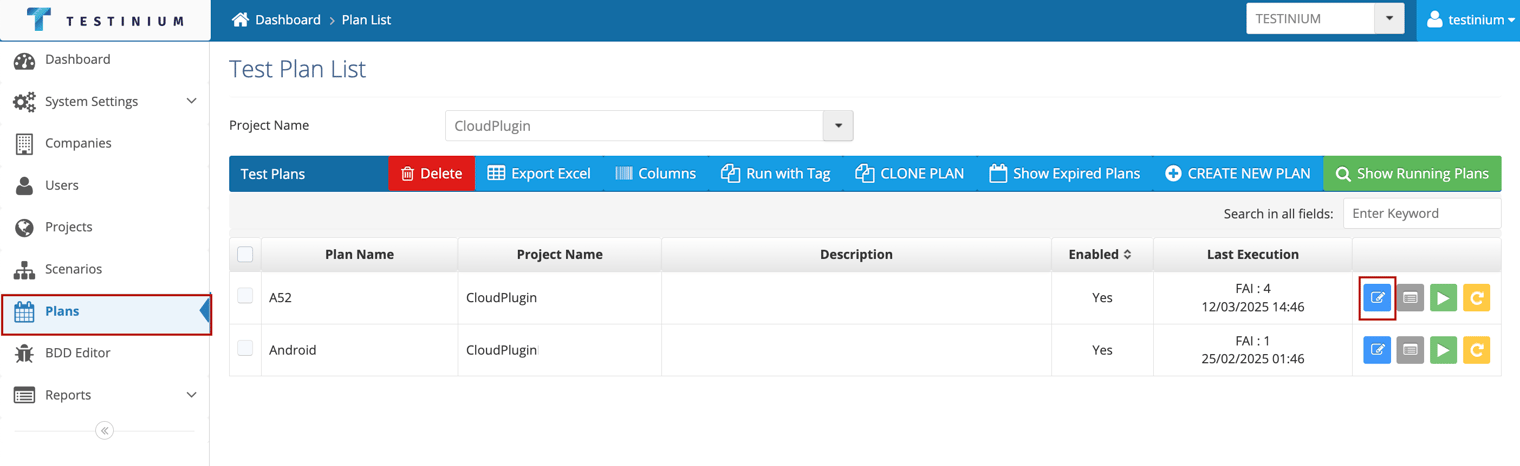Click Show Expired Plans button
1520x466 pixels.
[1064, 174]
